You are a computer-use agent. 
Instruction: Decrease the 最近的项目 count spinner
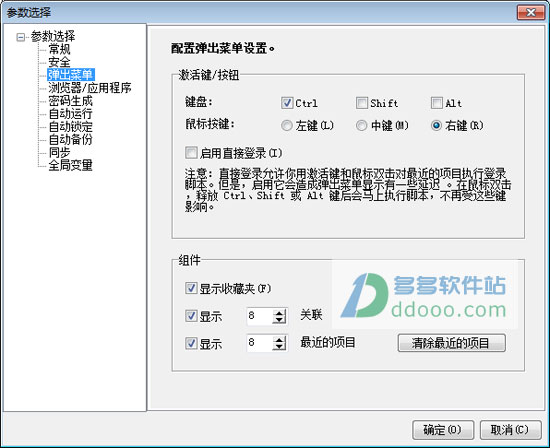point(279,346)
